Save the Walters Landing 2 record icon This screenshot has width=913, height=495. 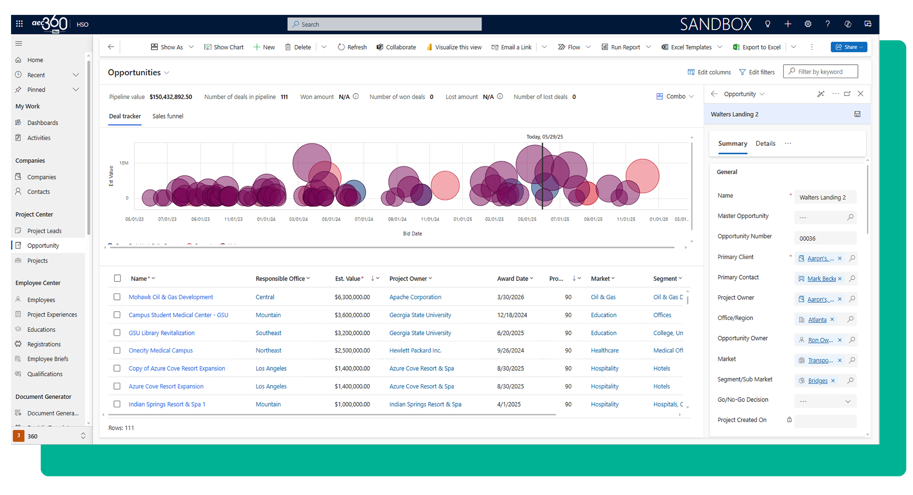(x=857, y=114)
